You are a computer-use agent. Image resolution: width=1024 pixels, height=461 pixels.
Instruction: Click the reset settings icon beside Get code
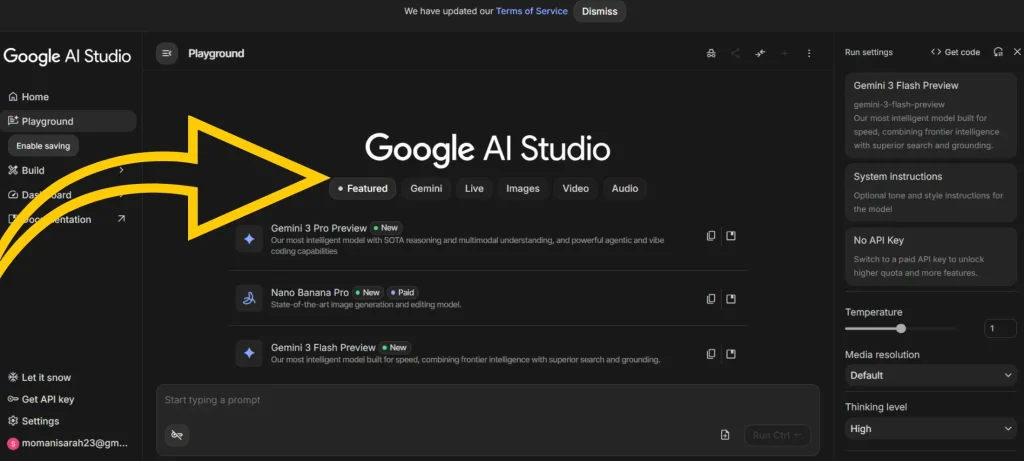(997, 52)
